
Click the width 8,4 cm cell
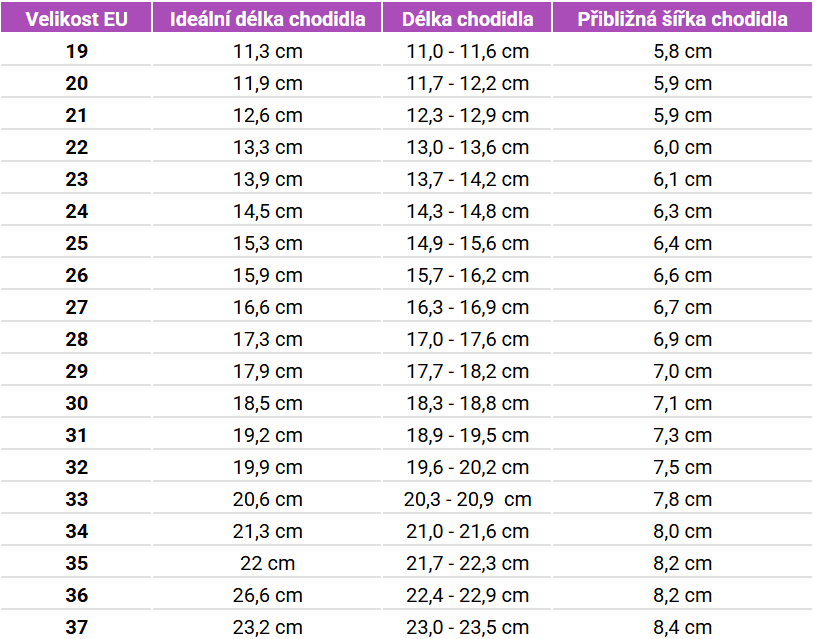(x=682, y=627)
